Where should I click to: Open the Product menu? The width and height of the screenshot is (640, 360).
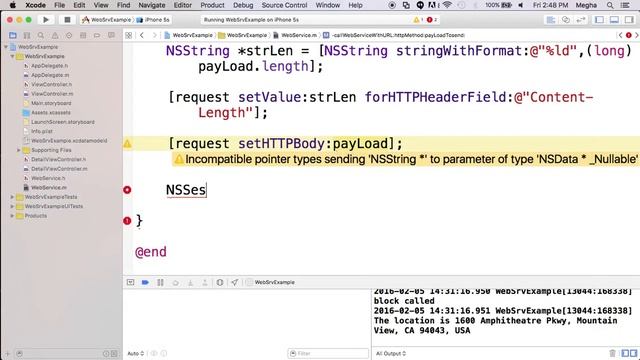click(x=212, y=5)
